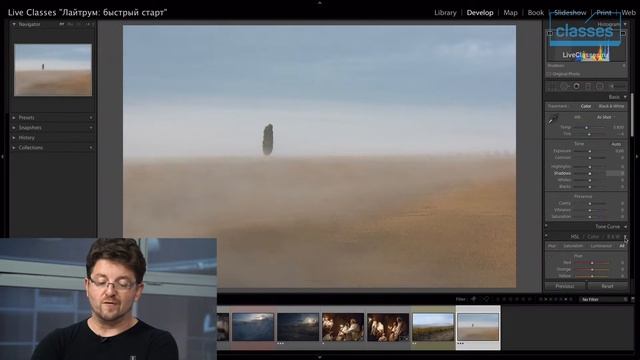The image size is (640, 360).
Task: Click the HSL panel header label
Action: click(x=575, y=237)
